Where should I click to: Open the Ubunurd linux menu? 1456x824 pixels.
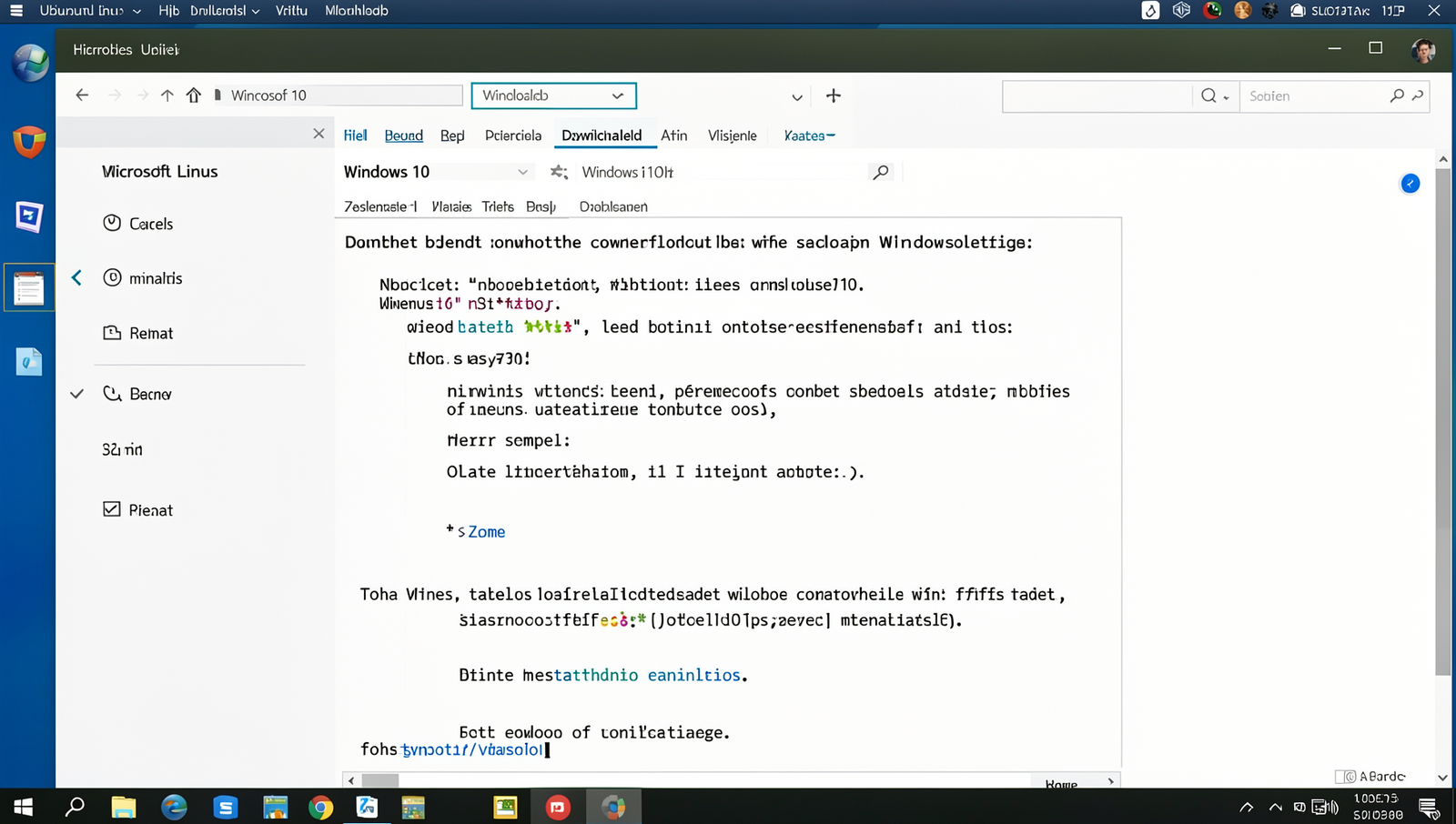(90, 11)
